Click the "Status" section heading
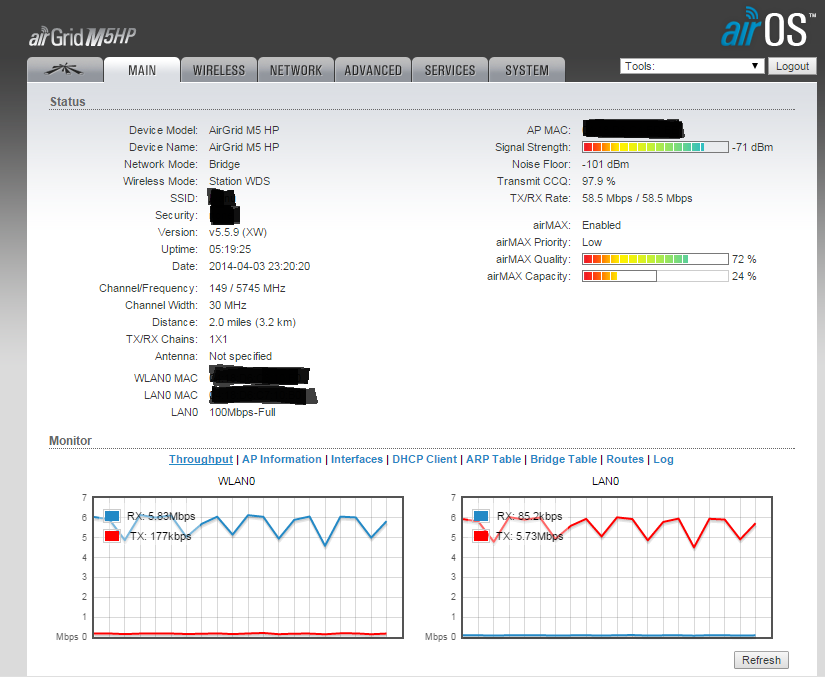 click(x=67, y=102)
